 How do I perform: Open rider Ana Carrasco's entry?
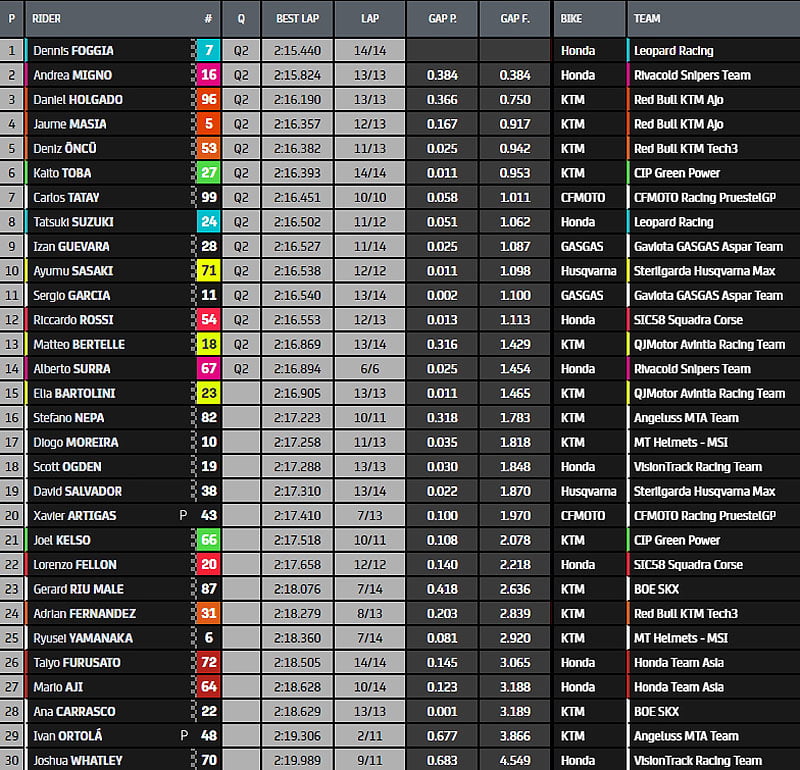(x=73, y=712)
